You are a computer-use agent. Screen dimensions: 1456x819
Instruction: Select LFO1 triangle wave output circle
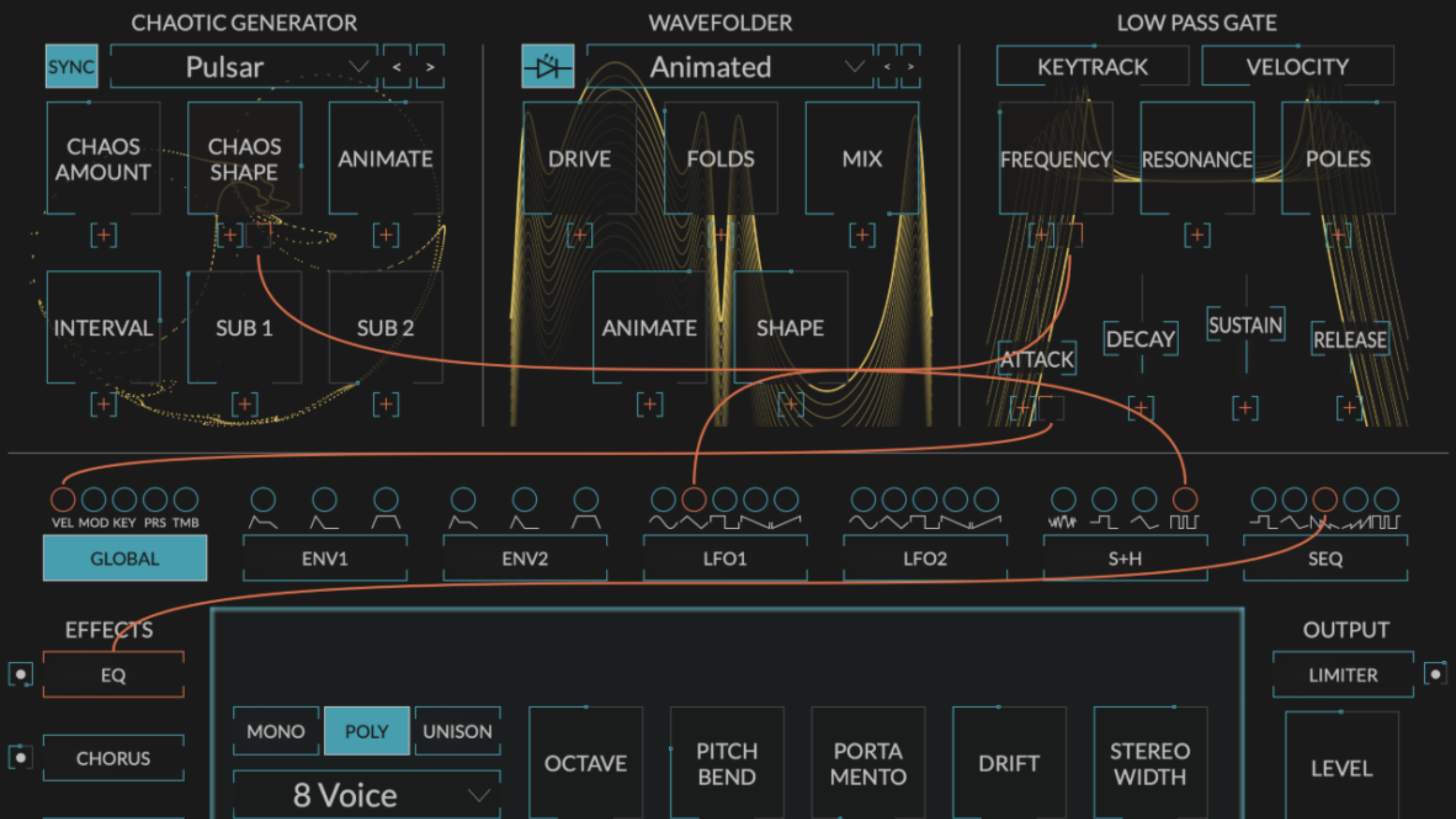click(693, 499)
